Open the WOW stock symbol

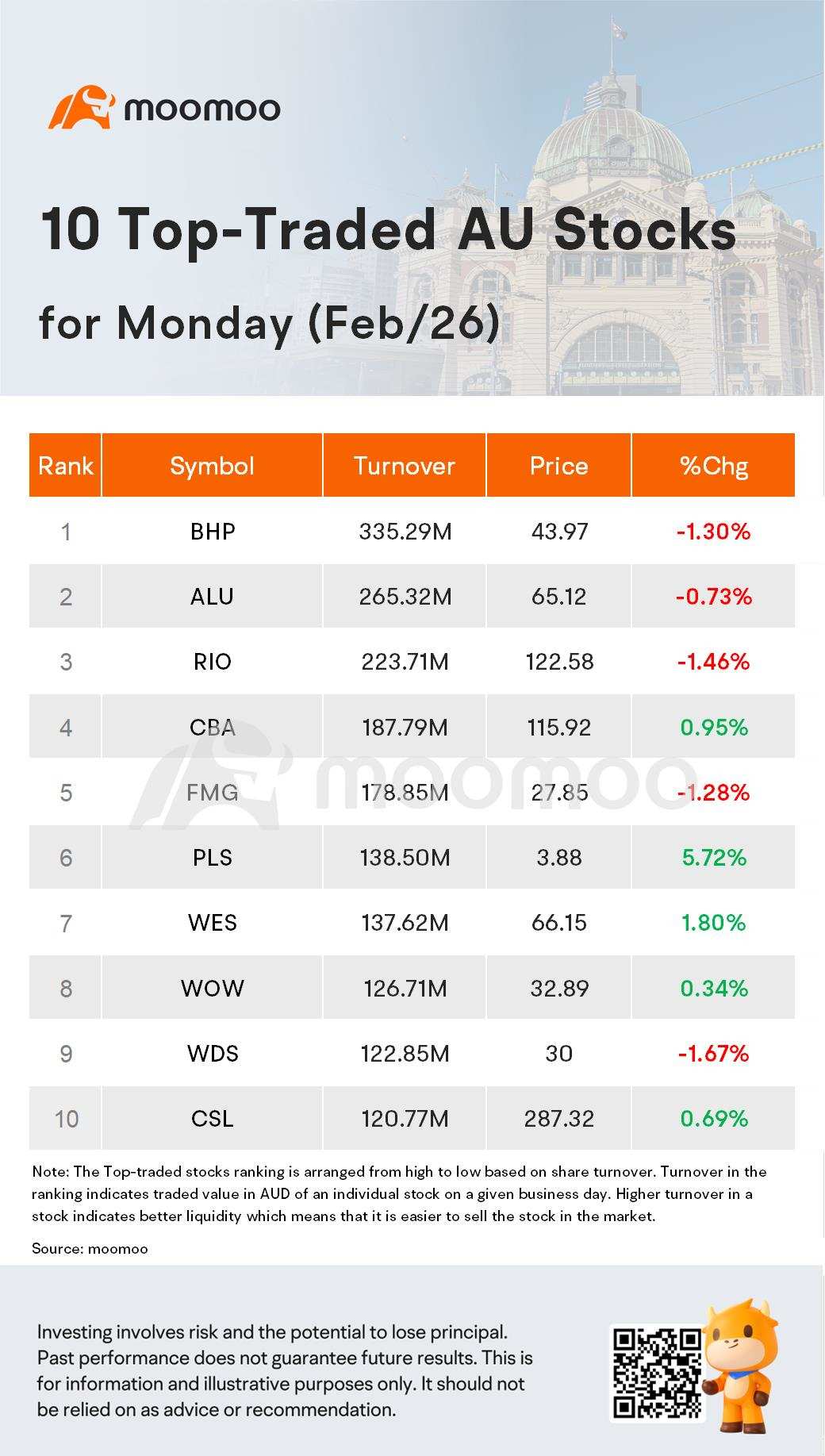(213, 989)
